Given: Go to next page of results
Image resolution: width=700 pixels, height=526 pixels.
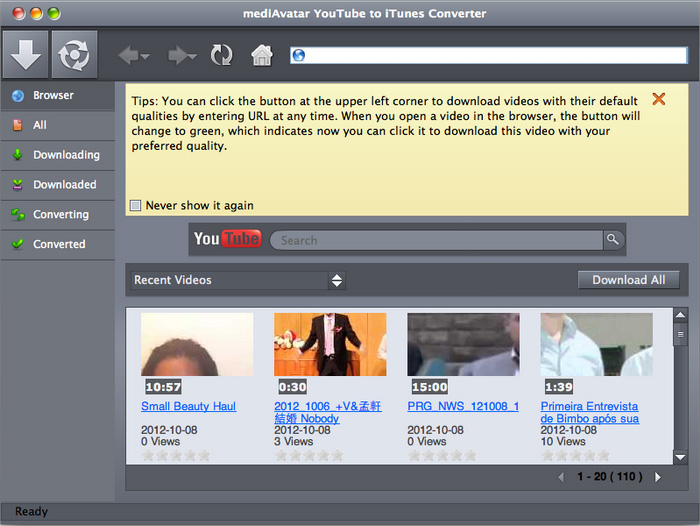Looking at the screenshot, I should (x=658, y=477).
